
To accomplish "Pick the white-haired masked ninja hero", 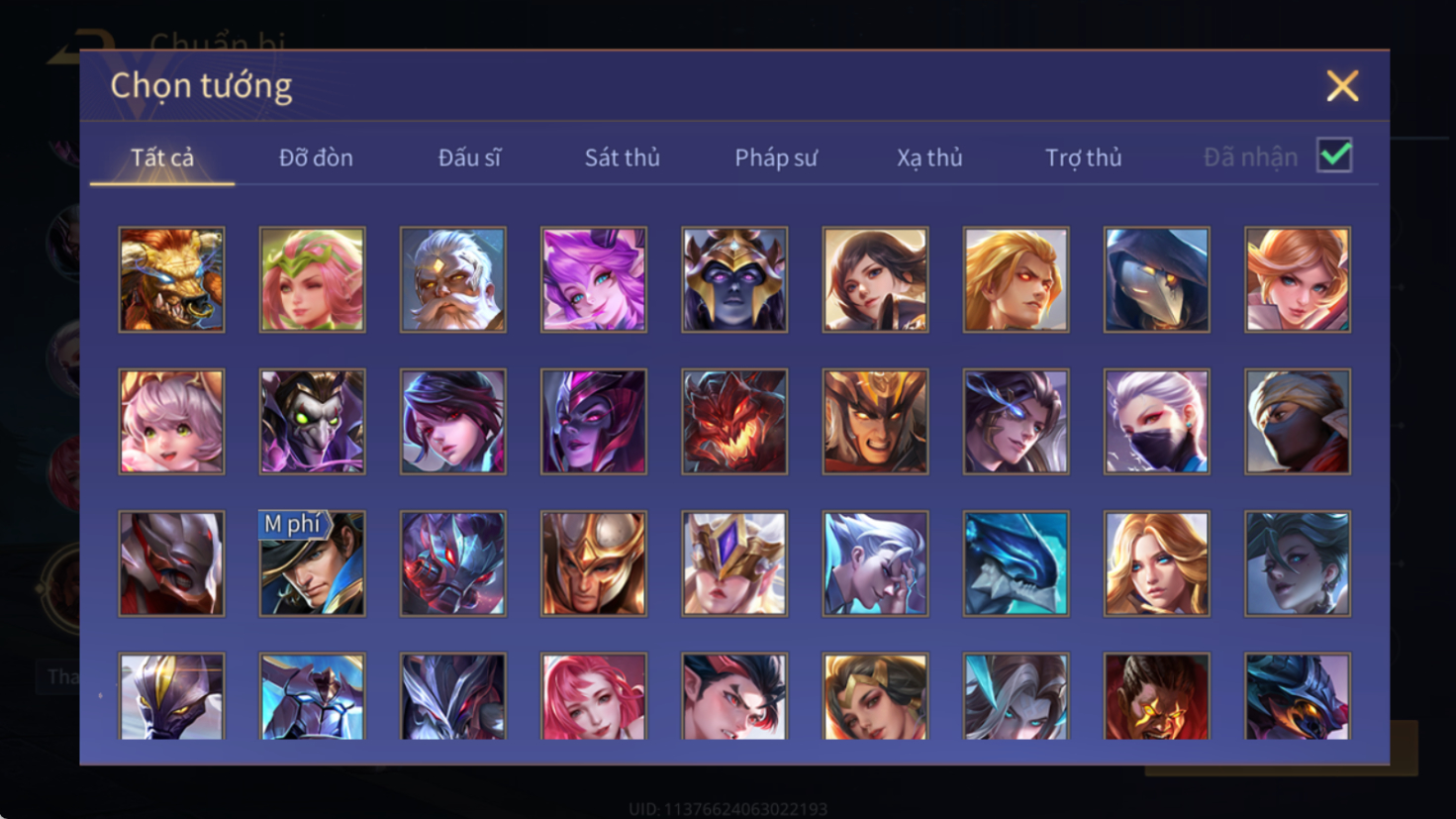I will [x=1156, y=422].
